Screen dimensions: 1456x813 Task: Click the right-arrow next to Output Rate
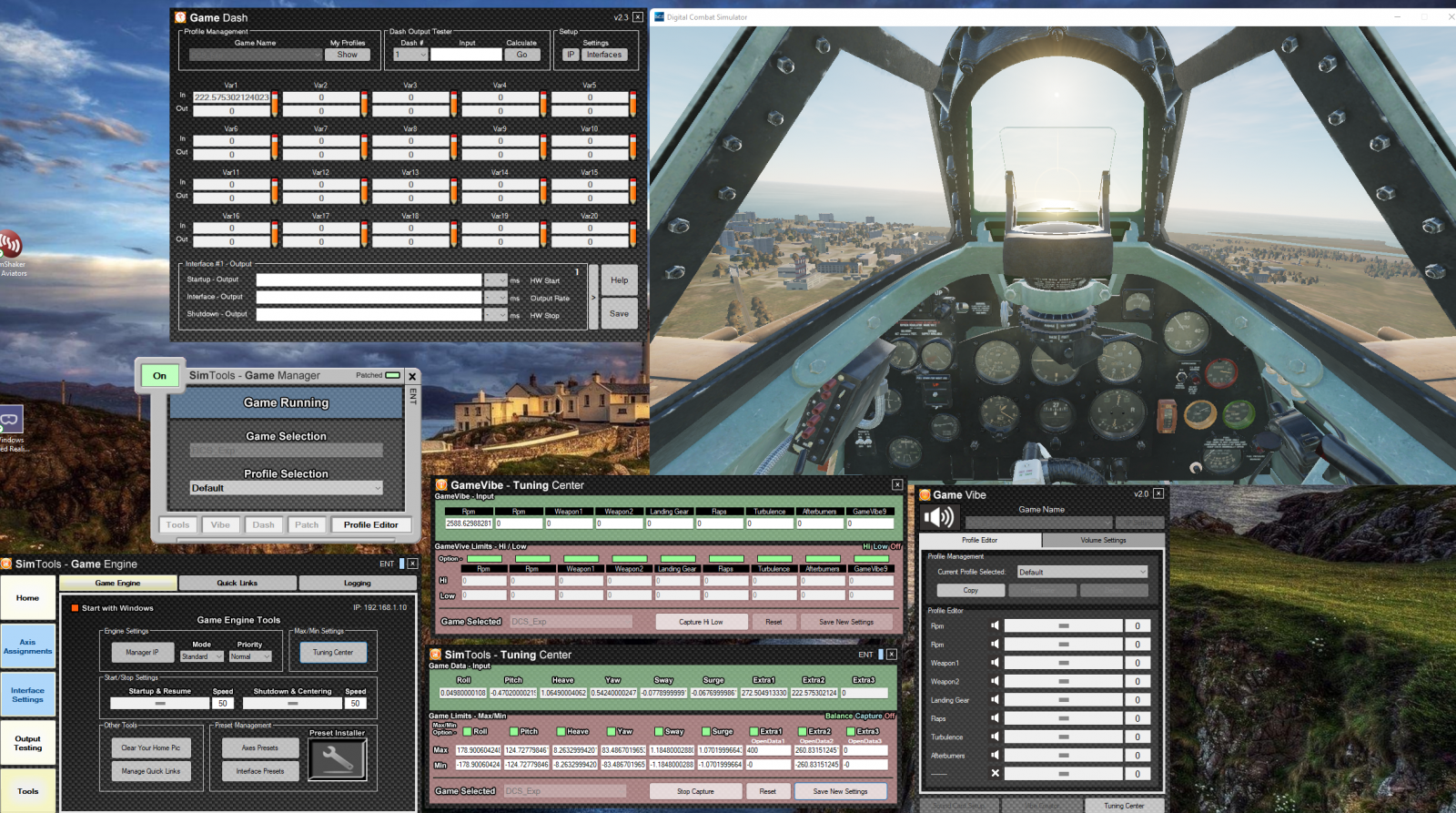pos(593,297)
